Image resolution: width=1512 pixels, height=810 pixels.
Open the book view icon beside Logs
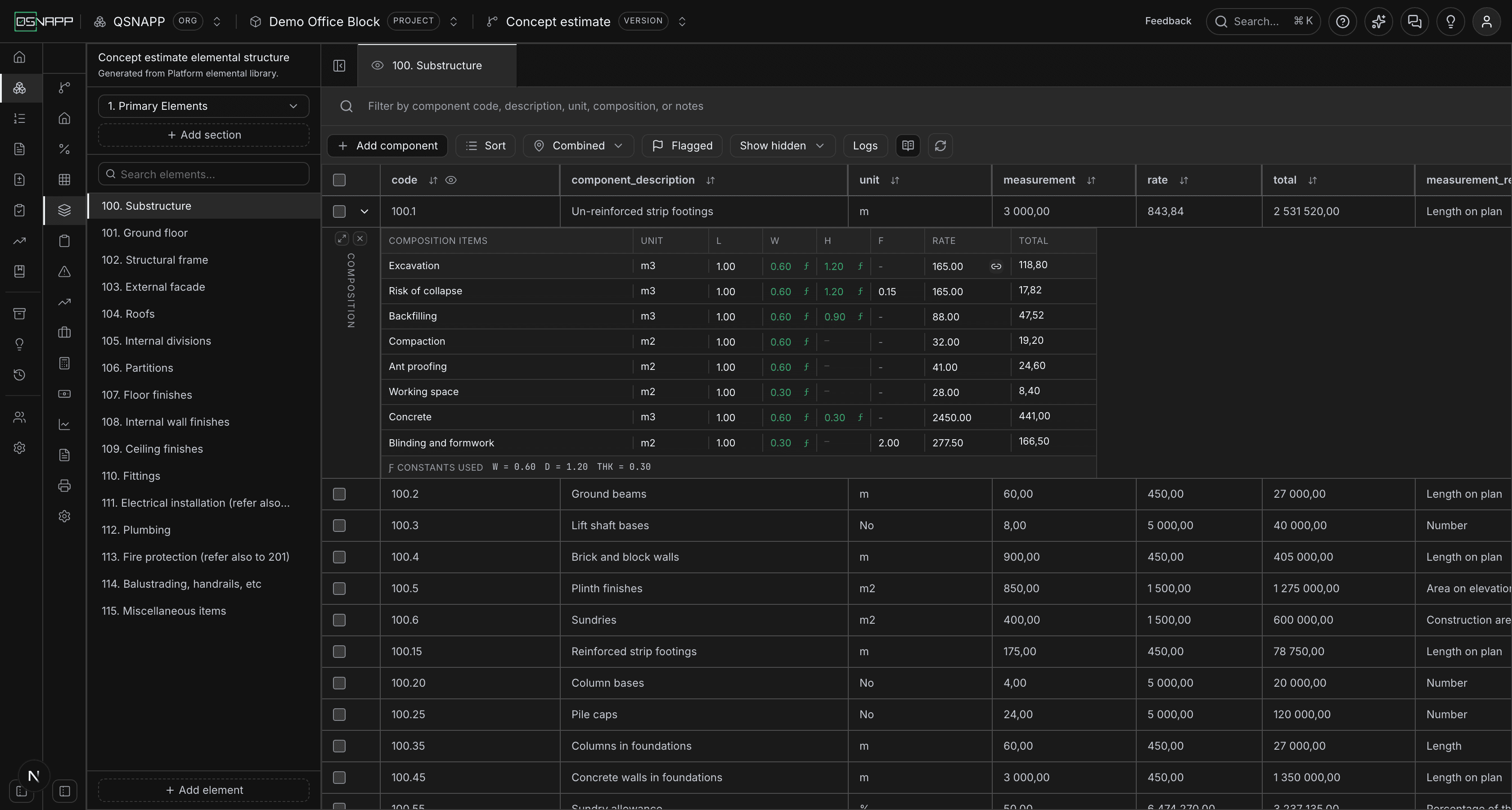pyautogui.click(x=908, y=145)
